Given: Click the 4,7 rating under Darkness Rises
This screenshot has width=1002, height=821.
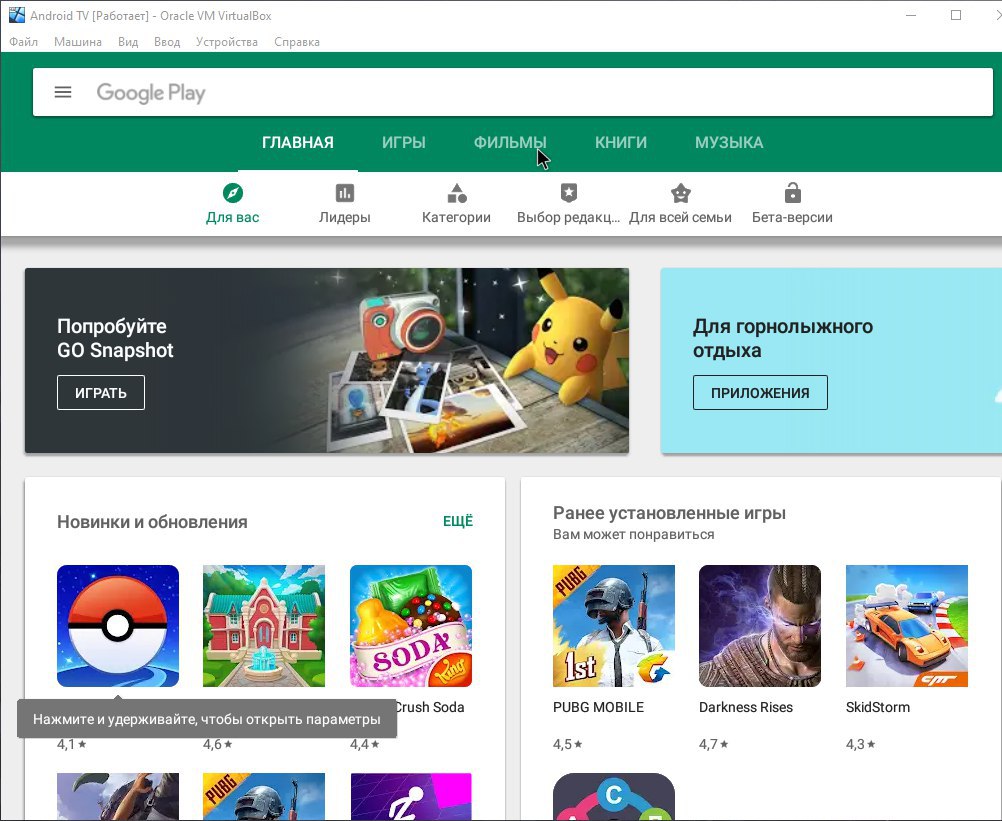Looking at the screenshot, I should (714, 744).
